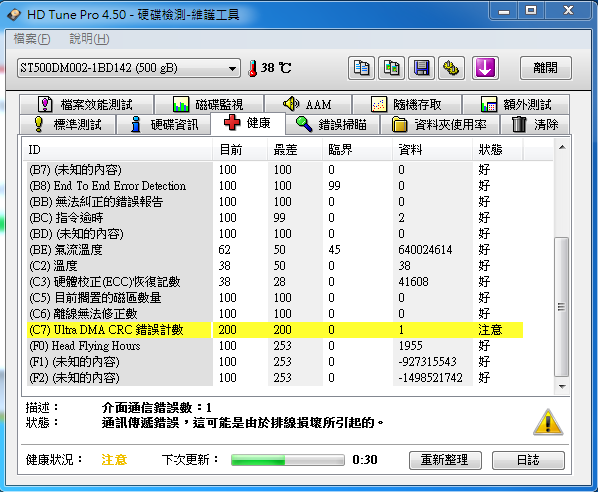Click the 38 ℃ temperature reading
This screenshot has width=598, height=492.
[276, 68]
